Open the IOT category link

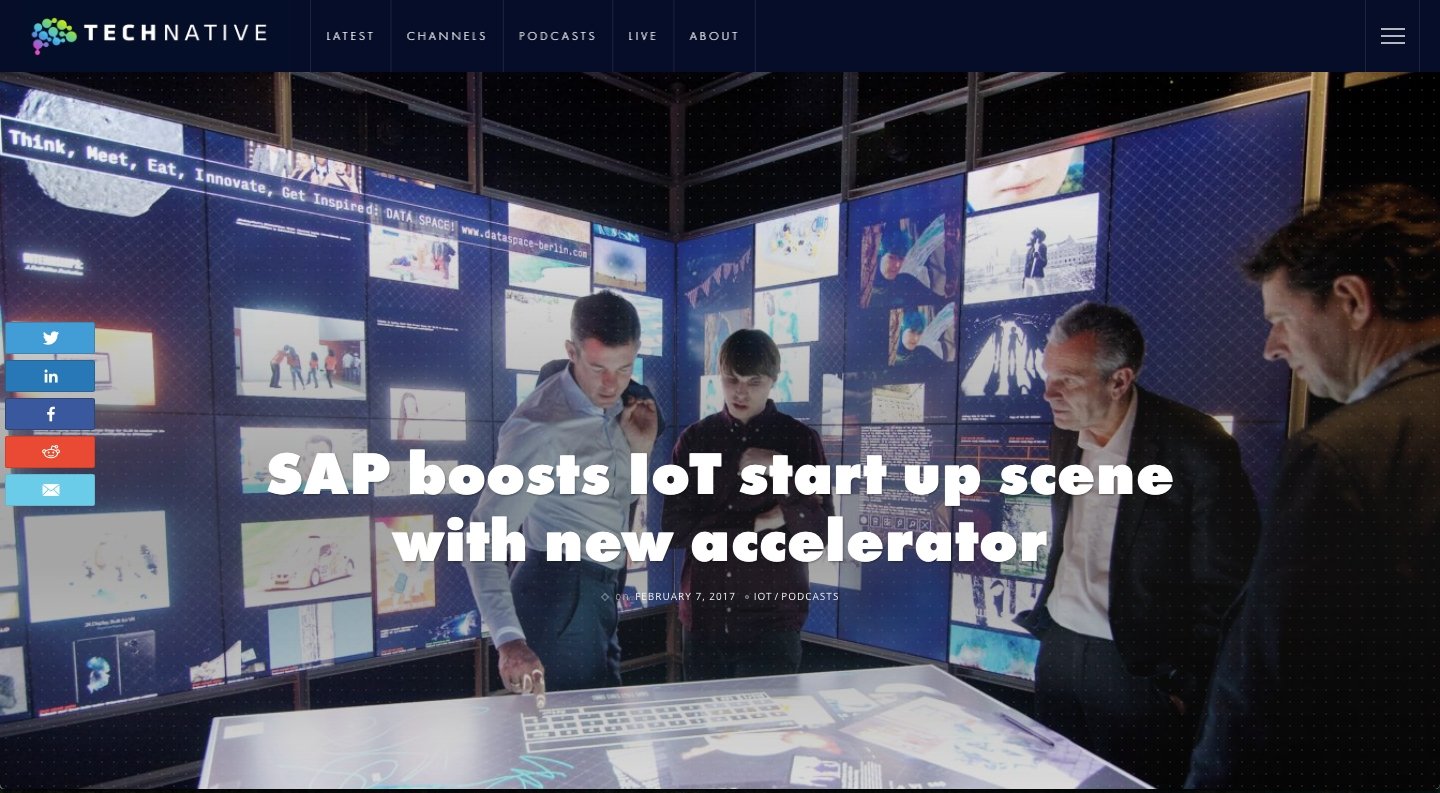click(x=762, y=597)
